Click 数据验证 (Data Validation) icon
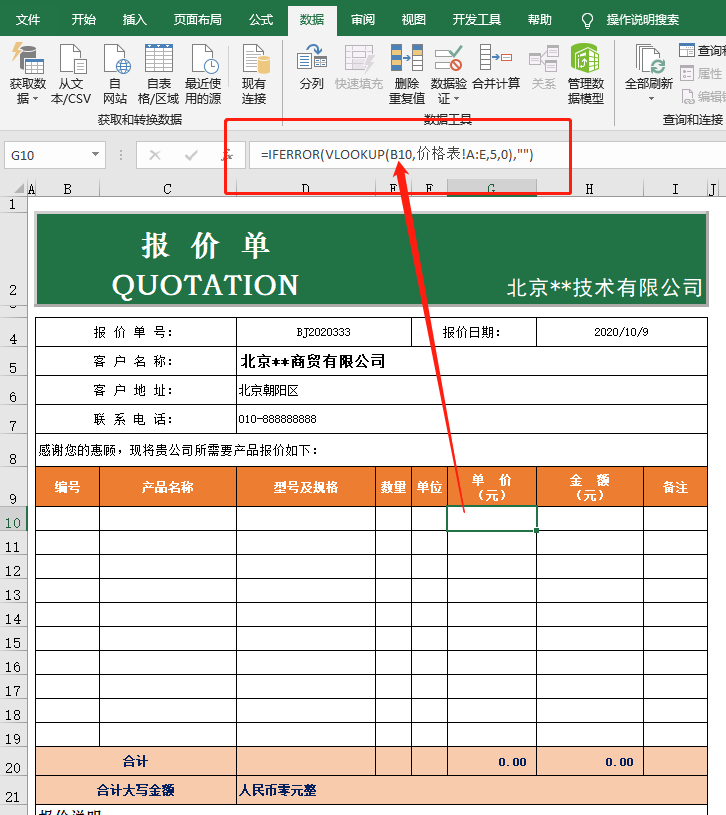The image size is (726, 815). (448, 73)
